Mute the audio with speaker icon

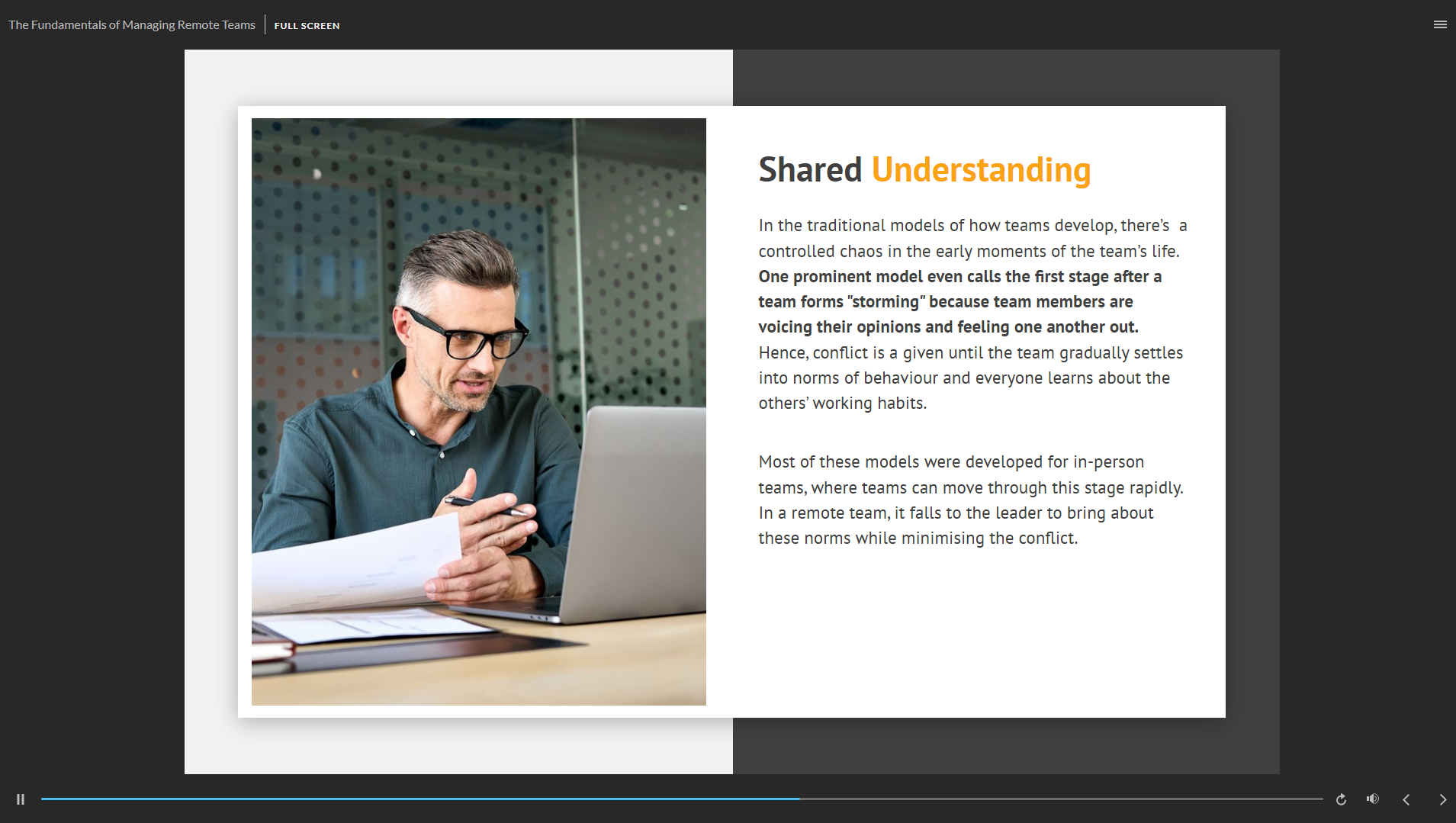[1373, 799]
